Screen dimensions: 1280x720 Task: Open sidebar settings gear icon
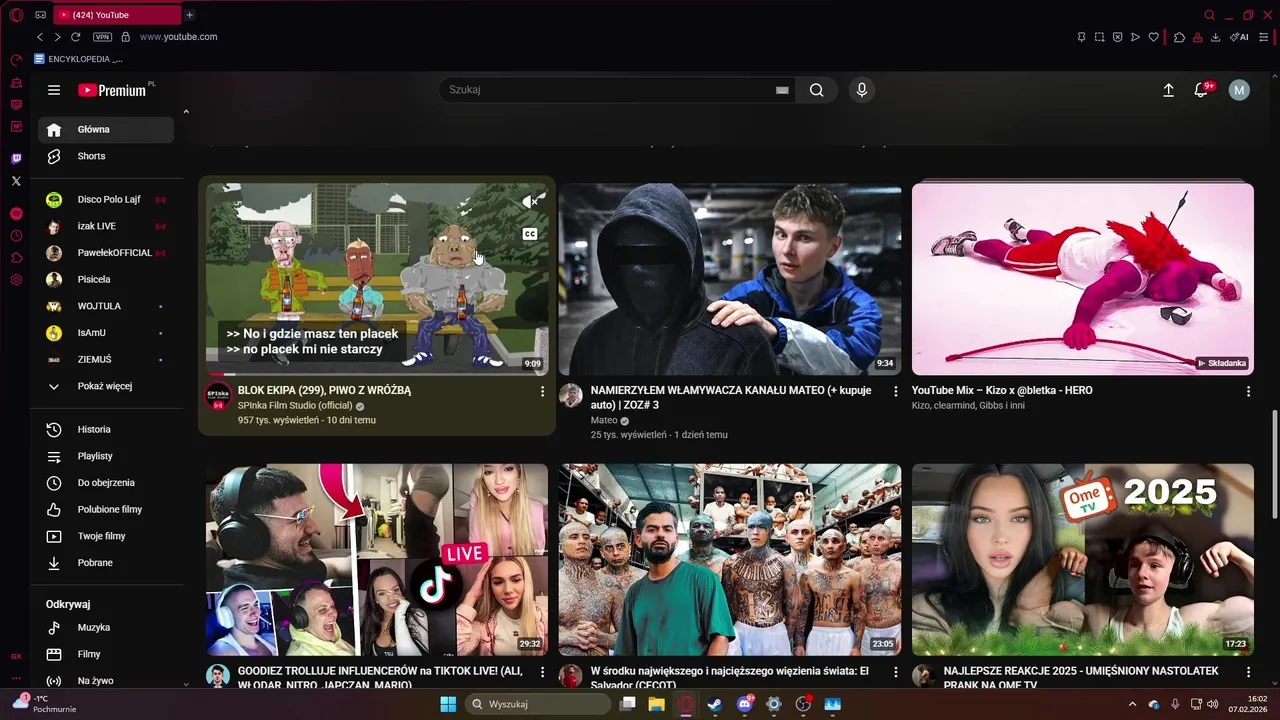point(16,280)
